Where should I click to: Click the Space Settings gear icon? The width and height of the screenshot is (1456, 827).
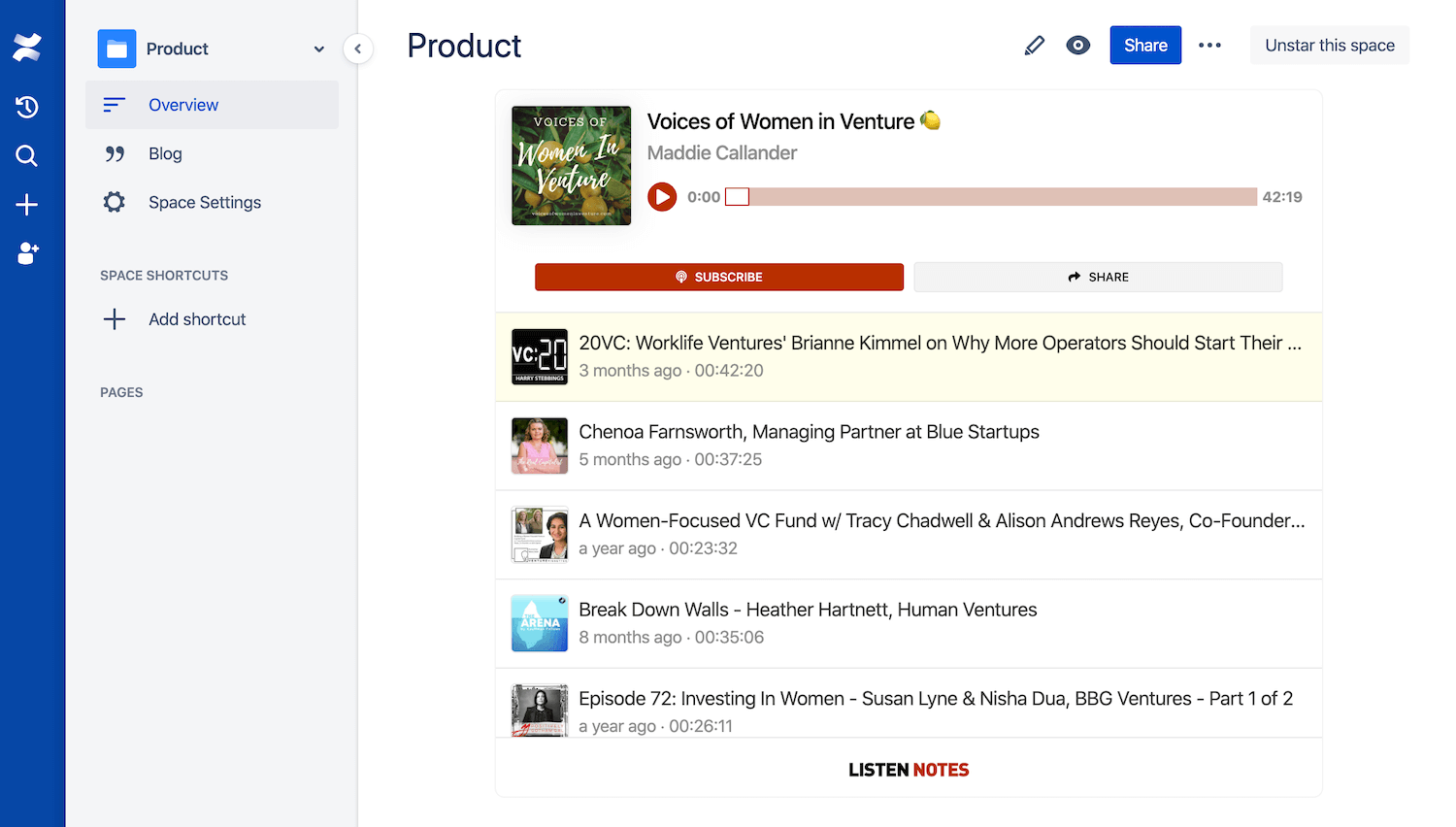tap(115, 202)
